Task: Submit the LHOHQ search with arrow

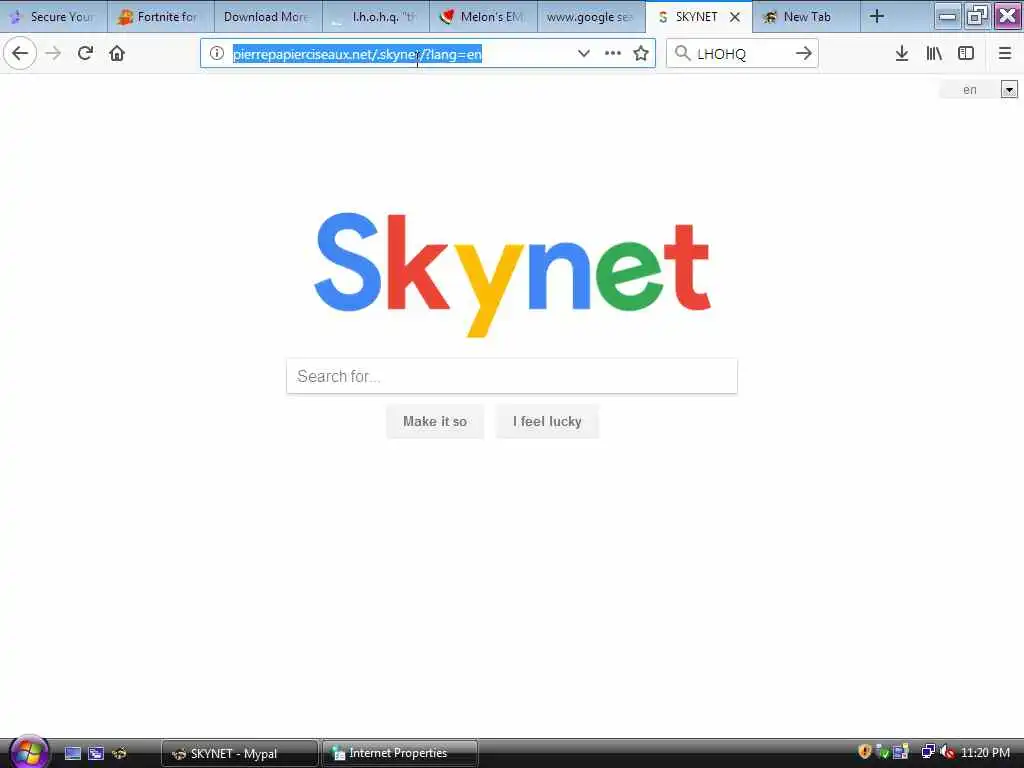Action: click(x=804, y=54)
